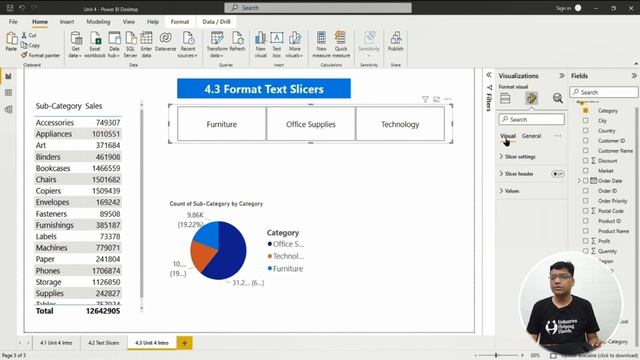Open More visuals menu
This screenshot has height=360, width=640.
[x=294, y=44]
